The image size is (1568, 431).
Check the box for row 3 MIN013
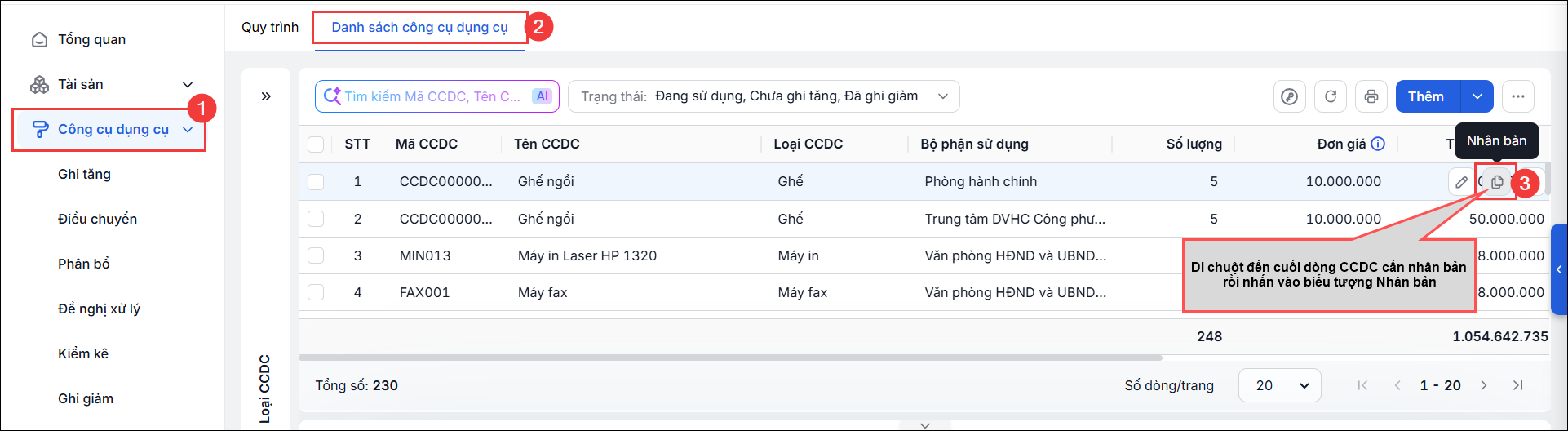click(316, 255)
